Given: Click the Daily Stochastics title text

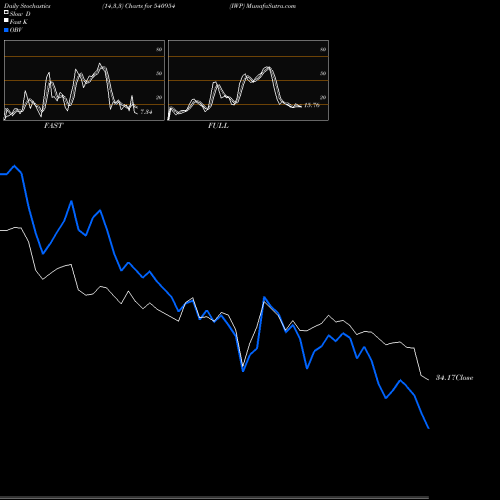Looking at the screenshot, I should 27,6.
